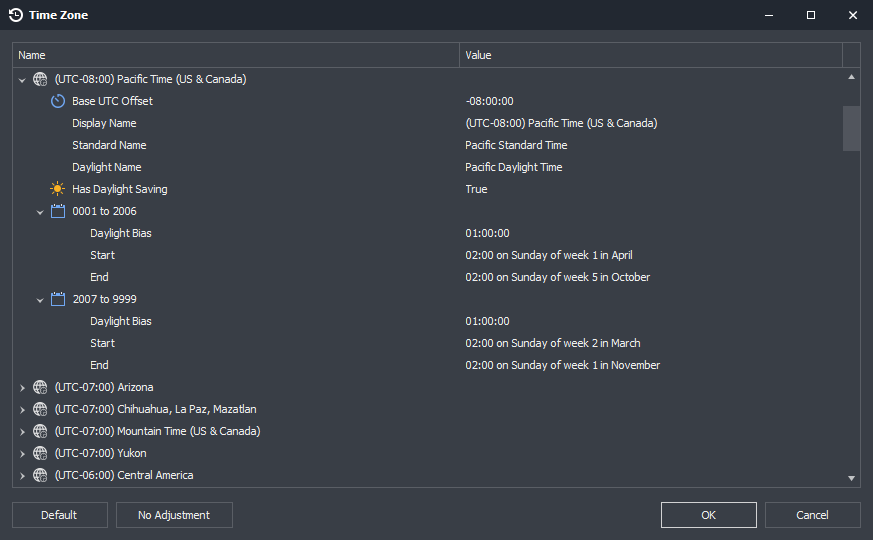The width and height of the screenshot is (873, 540).
Task: Collapse the 0001 to 2006 rule group
Action: pyautogui.click(x=40, y=212)
